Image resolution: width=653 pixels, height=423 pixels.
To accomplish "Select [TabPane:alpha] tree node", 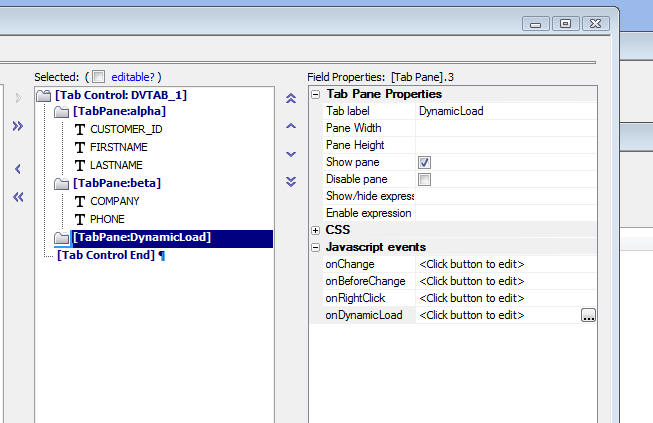I will click(120, 111).
